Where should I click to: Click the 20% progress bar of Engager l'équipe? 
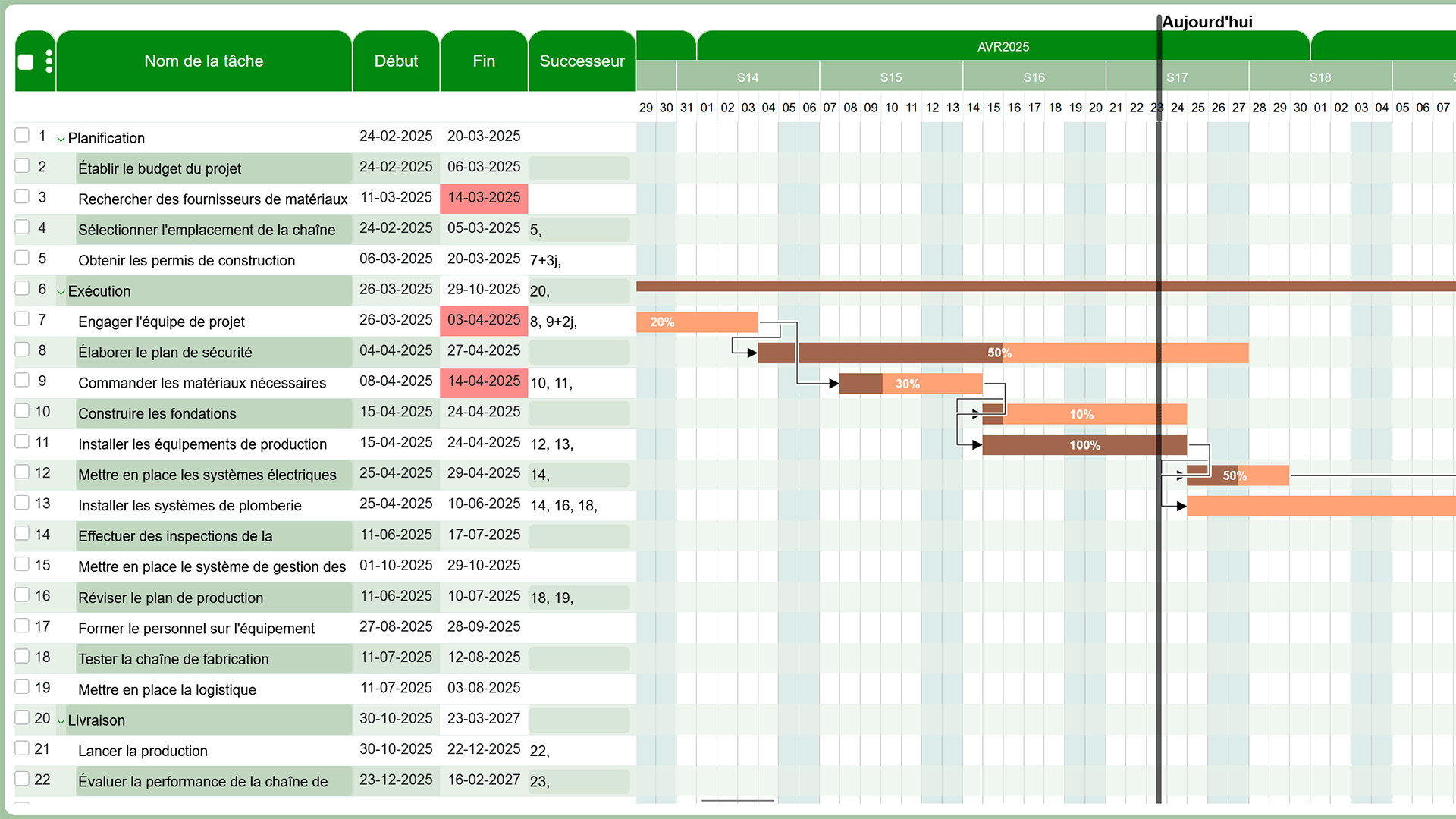click(696, 322)
